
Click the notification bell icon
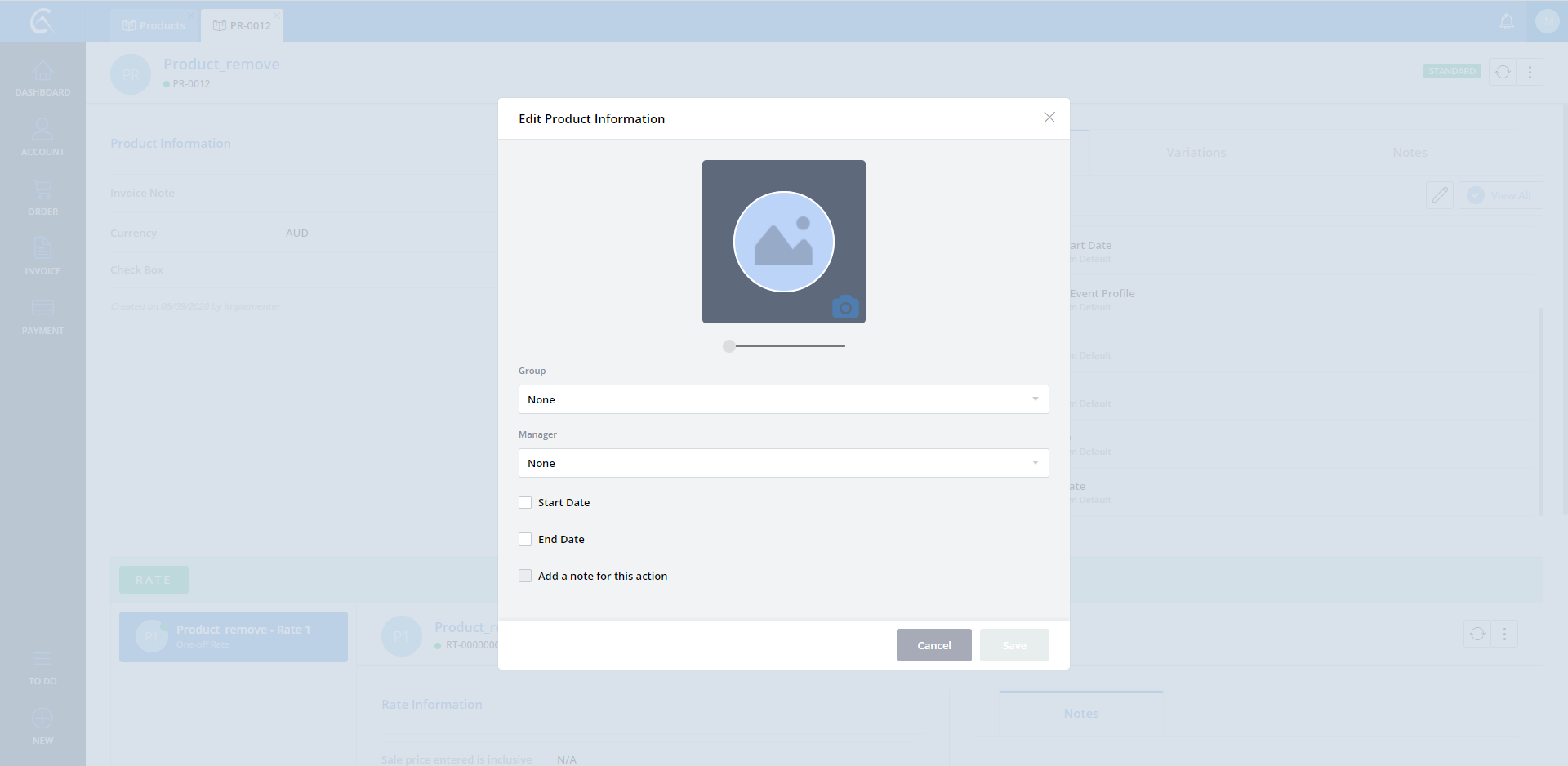(1507, 22)
